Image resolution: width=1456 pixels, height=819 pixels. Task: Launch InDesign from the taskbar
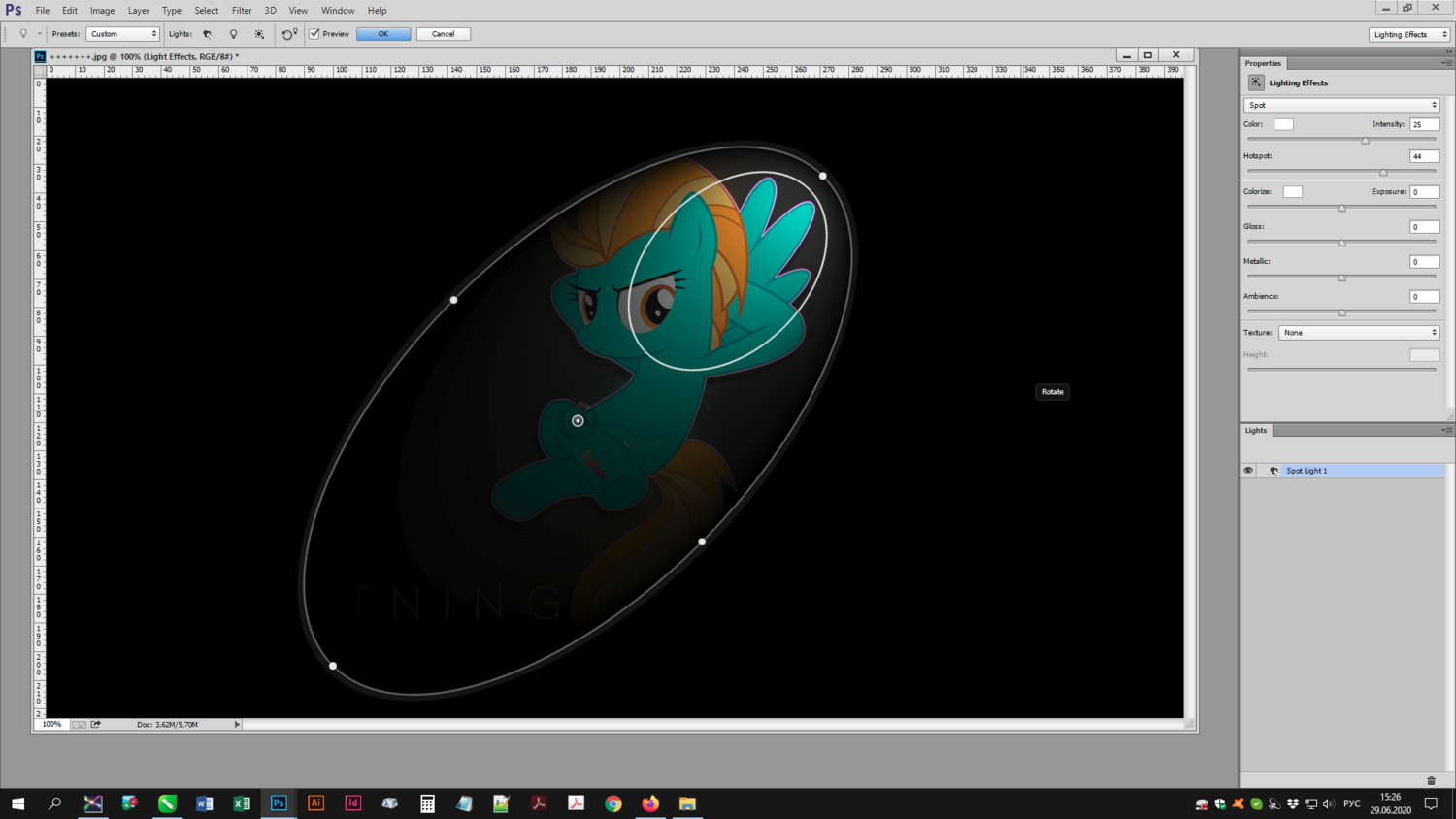352,803
